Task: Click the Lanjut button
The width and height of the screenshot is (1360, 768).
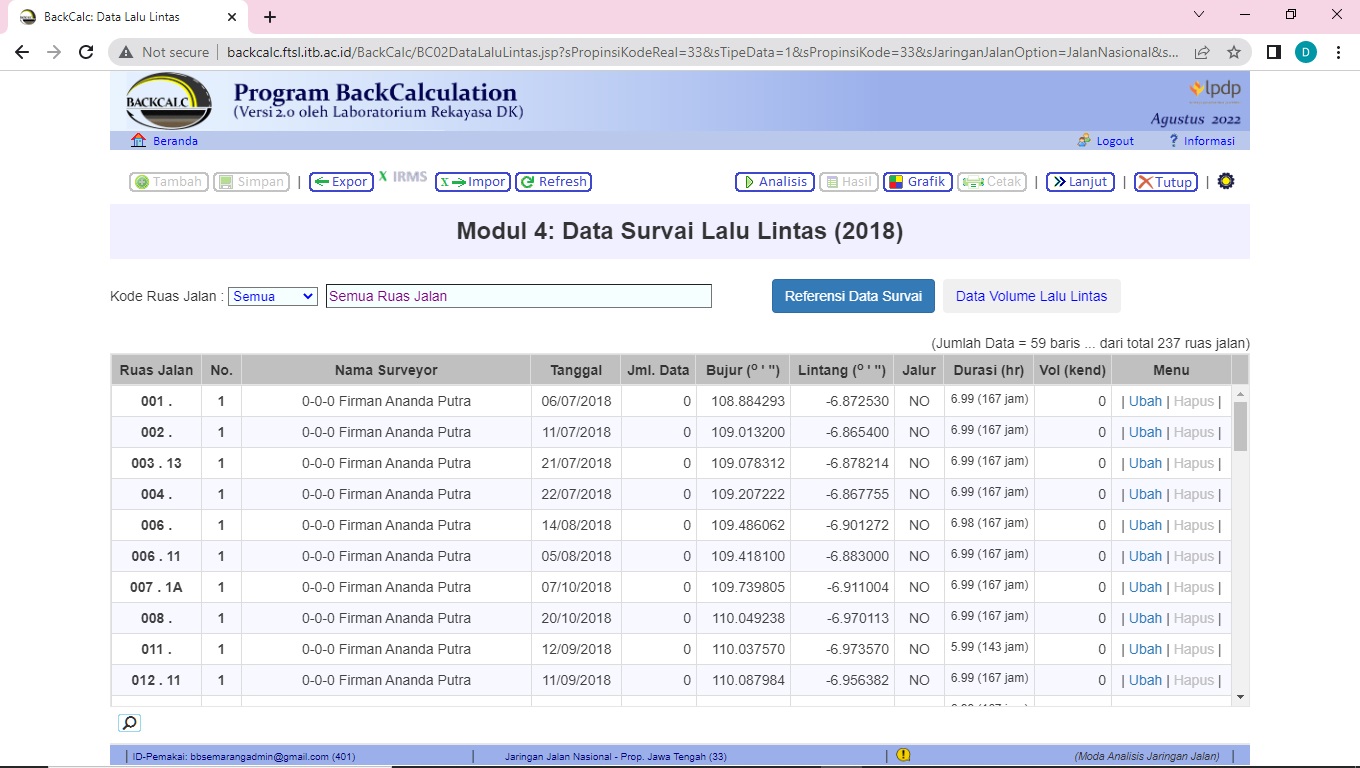Action: (1080, 182)
